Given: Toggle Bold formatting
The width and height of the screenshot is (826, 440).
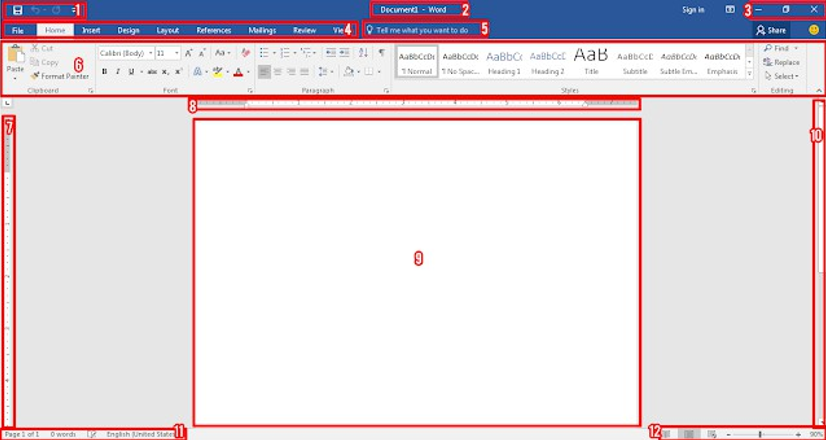Looking at the screenshot, I should pos(104,72).
